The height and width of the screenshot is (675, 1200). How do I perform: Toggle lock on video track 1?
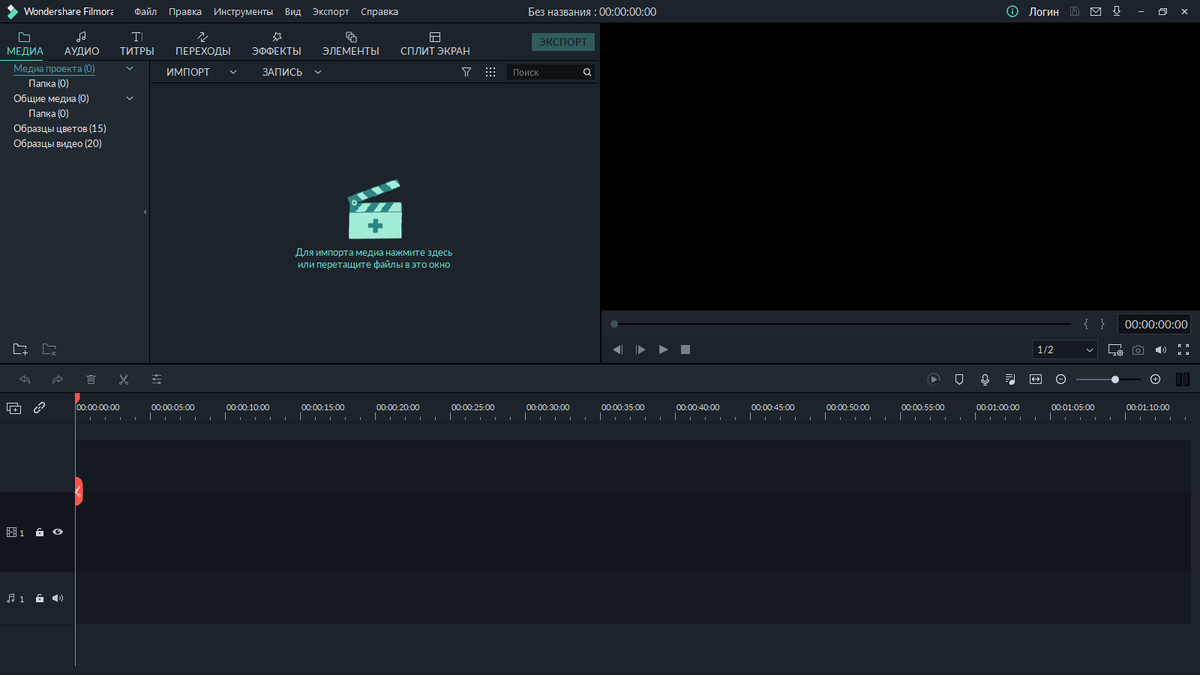[x=39, y=533]
